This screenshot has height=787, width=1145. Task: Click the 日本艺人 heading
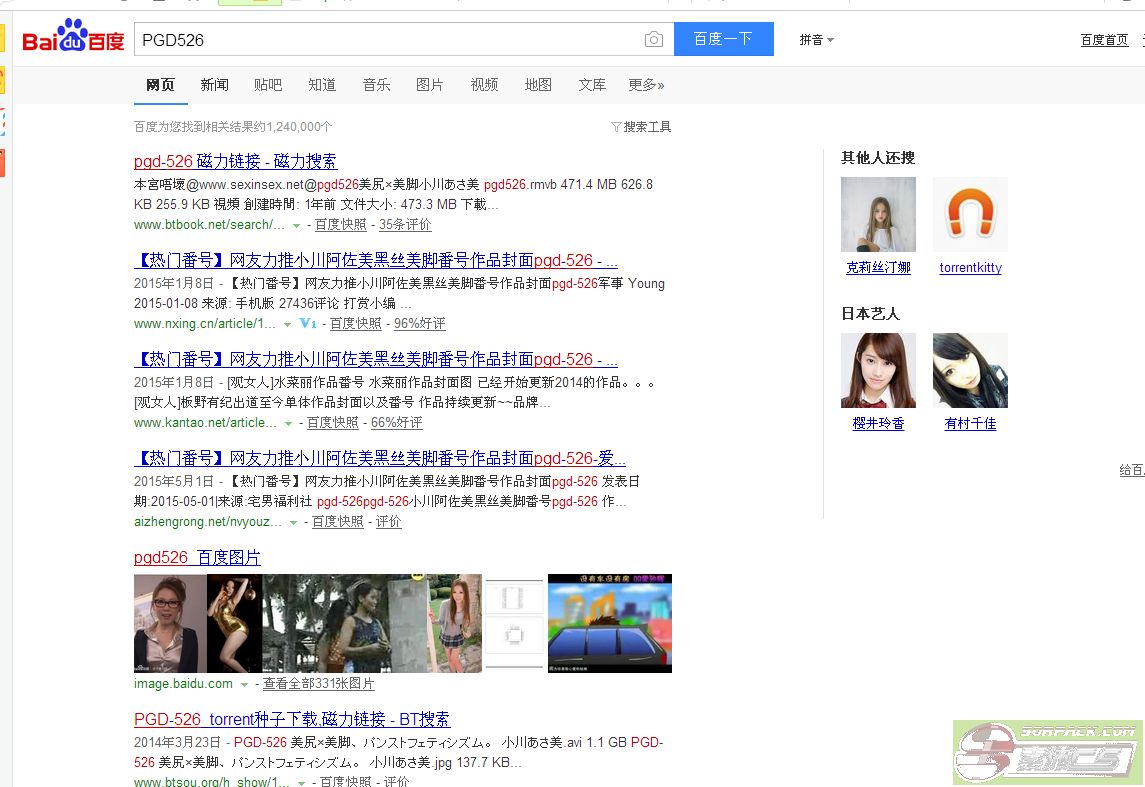pyautogui.click(x=870, y=314)
